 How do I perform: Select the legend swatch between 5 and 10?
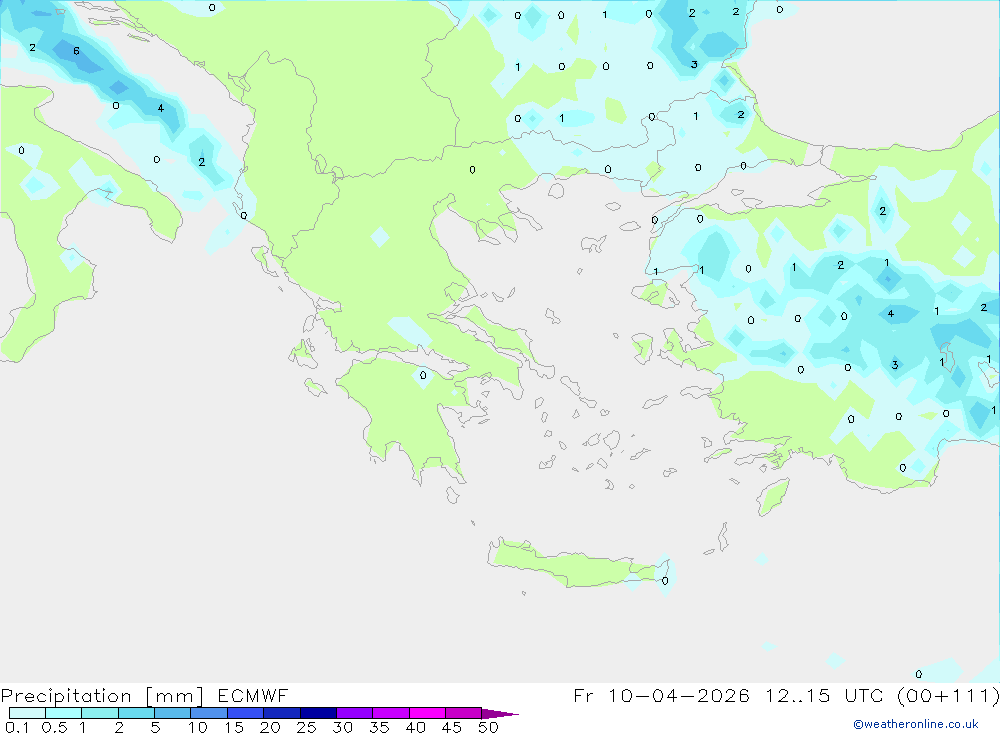[x=173, y=713]
